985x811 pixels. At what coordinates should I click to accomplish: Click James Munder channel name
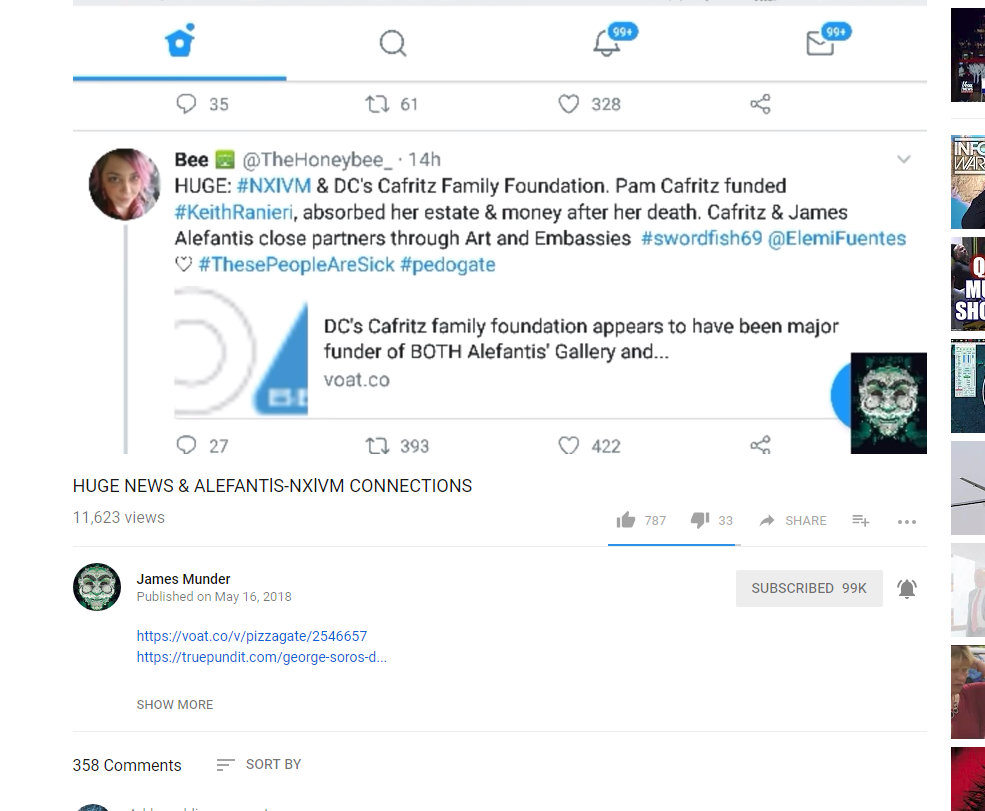[x=184, y=579]
